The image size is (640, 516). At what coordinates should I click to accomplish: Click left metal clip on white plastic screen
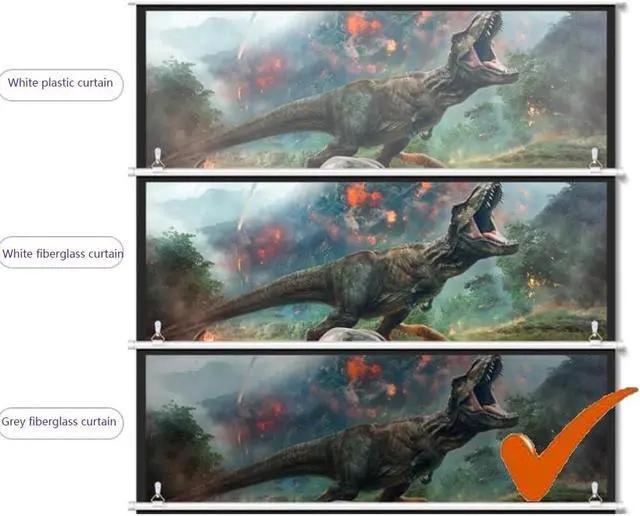[x=158, y=158]
